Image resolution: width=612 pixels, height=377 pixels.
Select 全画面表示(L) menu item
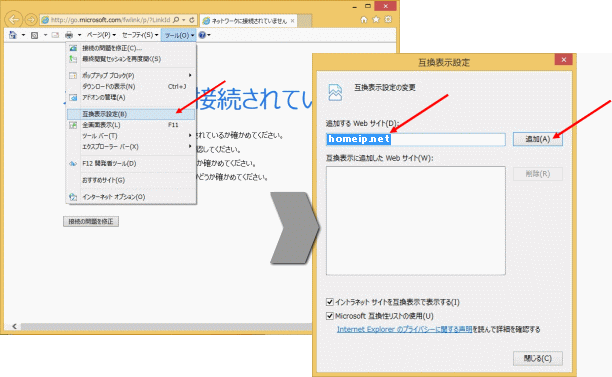pos(131,125)
